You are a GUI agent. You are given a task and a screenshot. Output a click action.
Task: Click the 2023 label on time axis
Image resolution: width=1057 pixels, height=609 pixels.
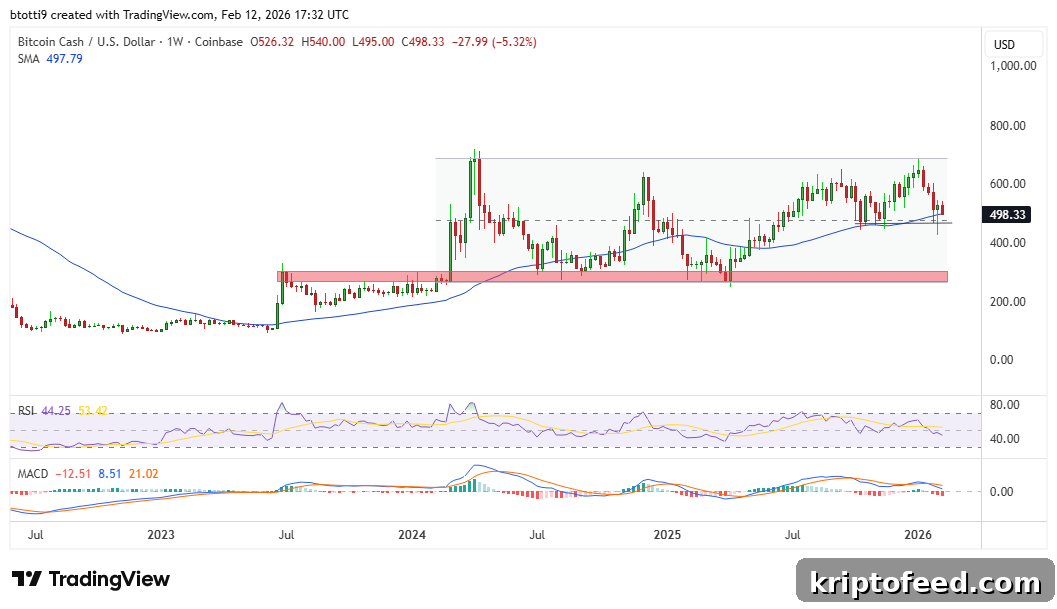(160, 535)
